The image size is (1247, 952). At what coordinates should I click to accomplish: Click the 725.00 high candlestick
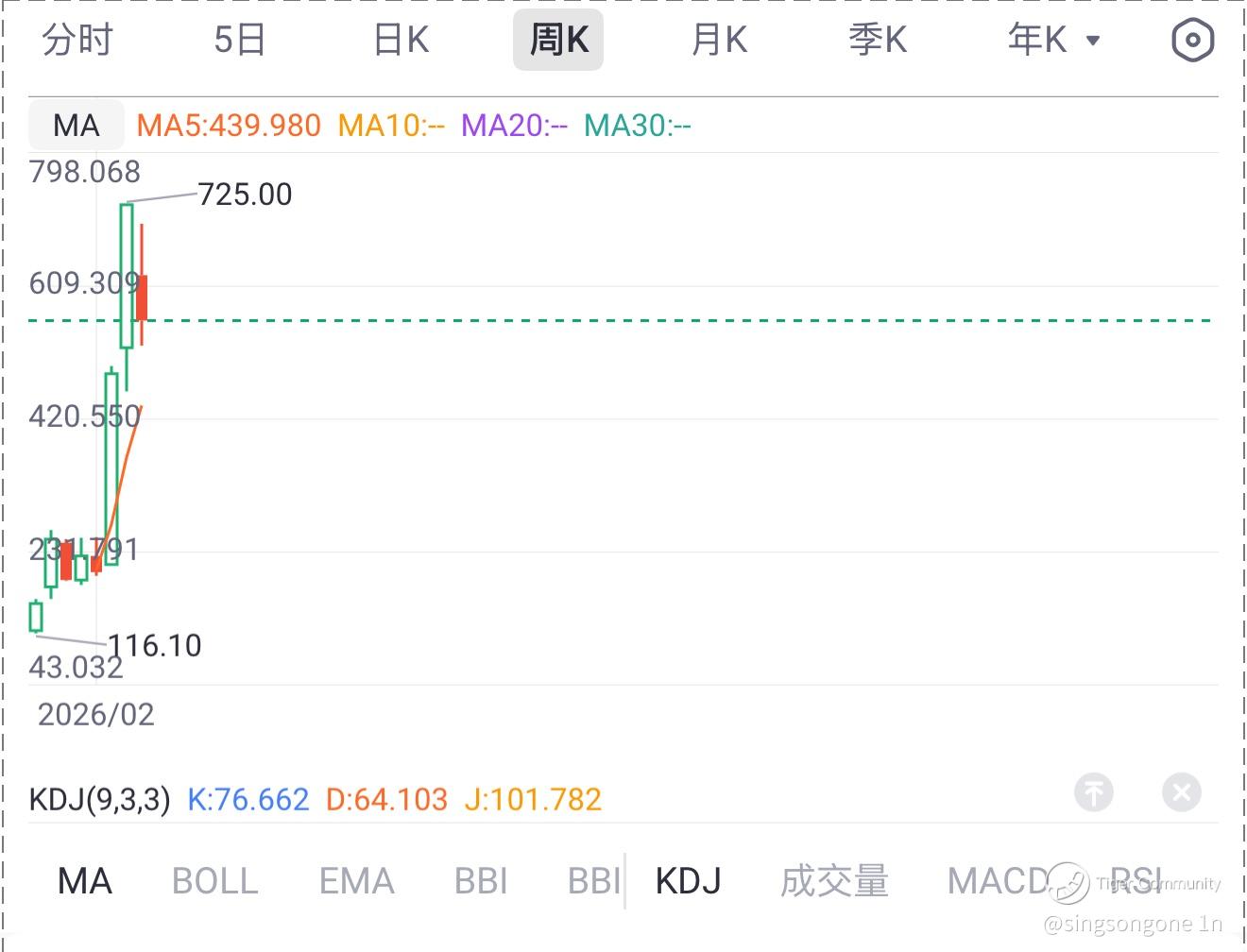click(126, 274)
